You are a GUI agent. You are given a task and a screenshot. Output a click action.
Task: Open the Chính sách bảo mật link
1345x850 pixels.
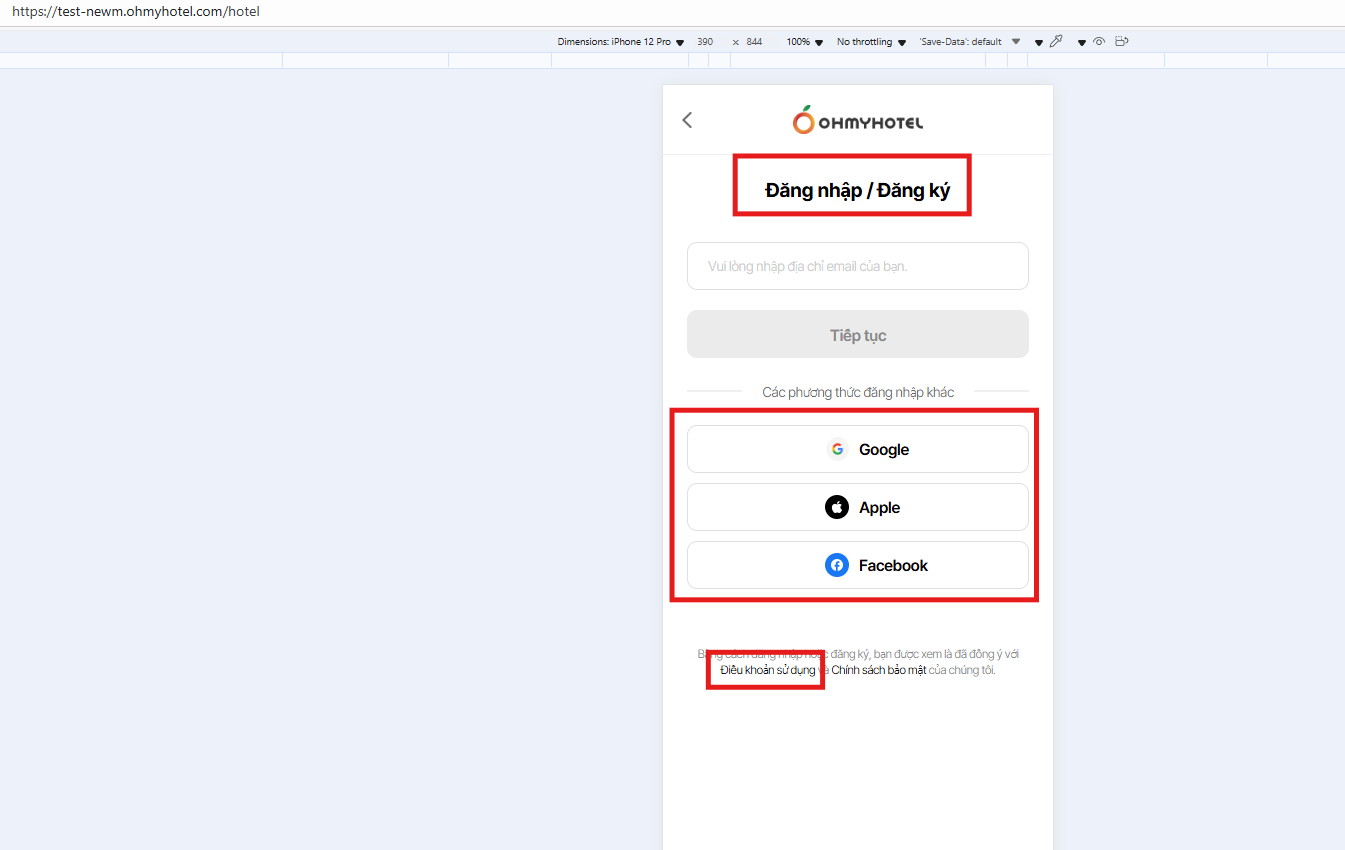879,670
